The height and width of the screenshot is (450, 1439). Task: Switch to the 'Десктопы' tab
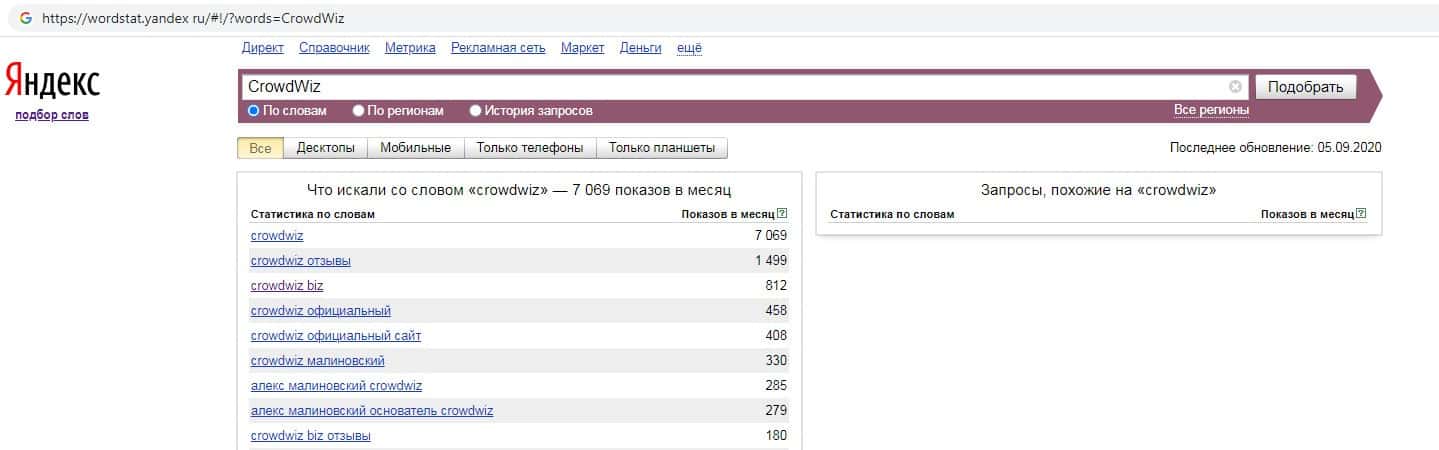[x=325, y=148]
